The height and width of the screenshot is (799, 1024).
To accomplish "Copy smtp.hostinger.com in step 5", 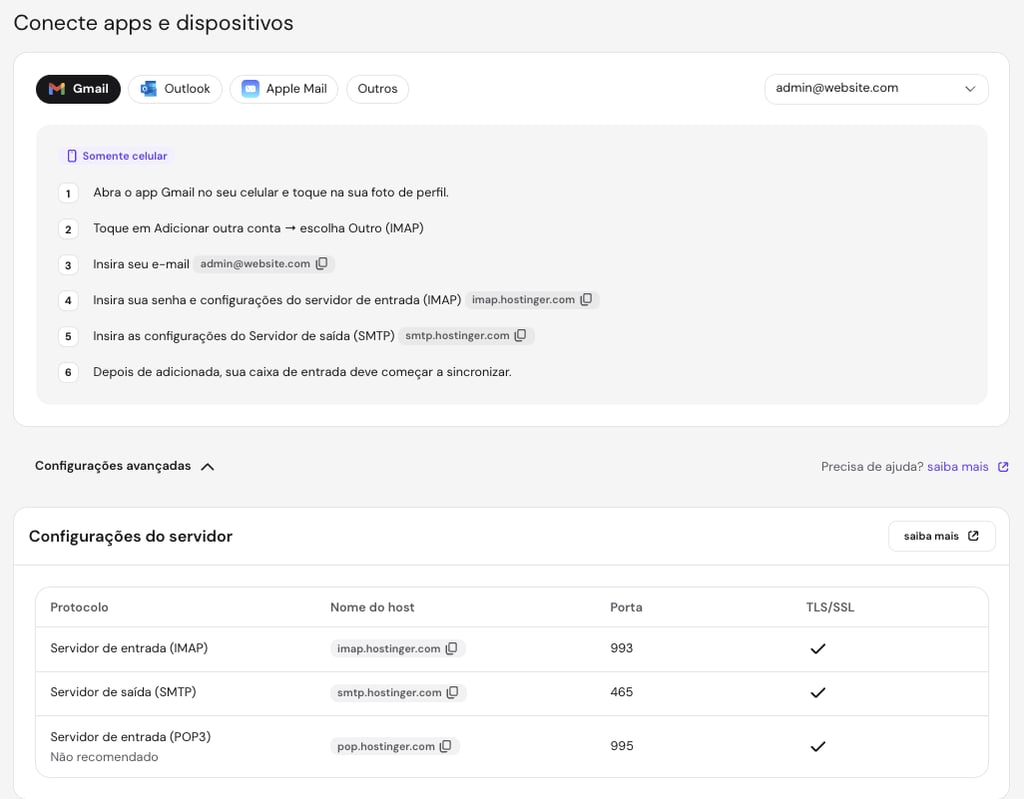I will coord(520,335).
